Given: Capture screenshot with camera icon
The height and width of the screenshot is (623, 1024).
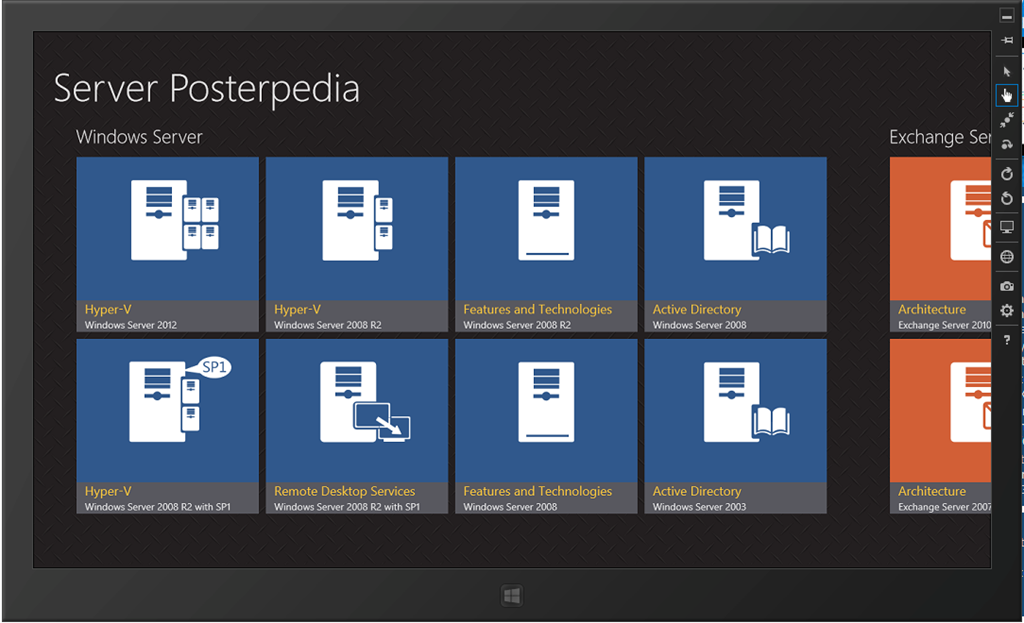Looking at the screenshot, I should coord(1007,286).
